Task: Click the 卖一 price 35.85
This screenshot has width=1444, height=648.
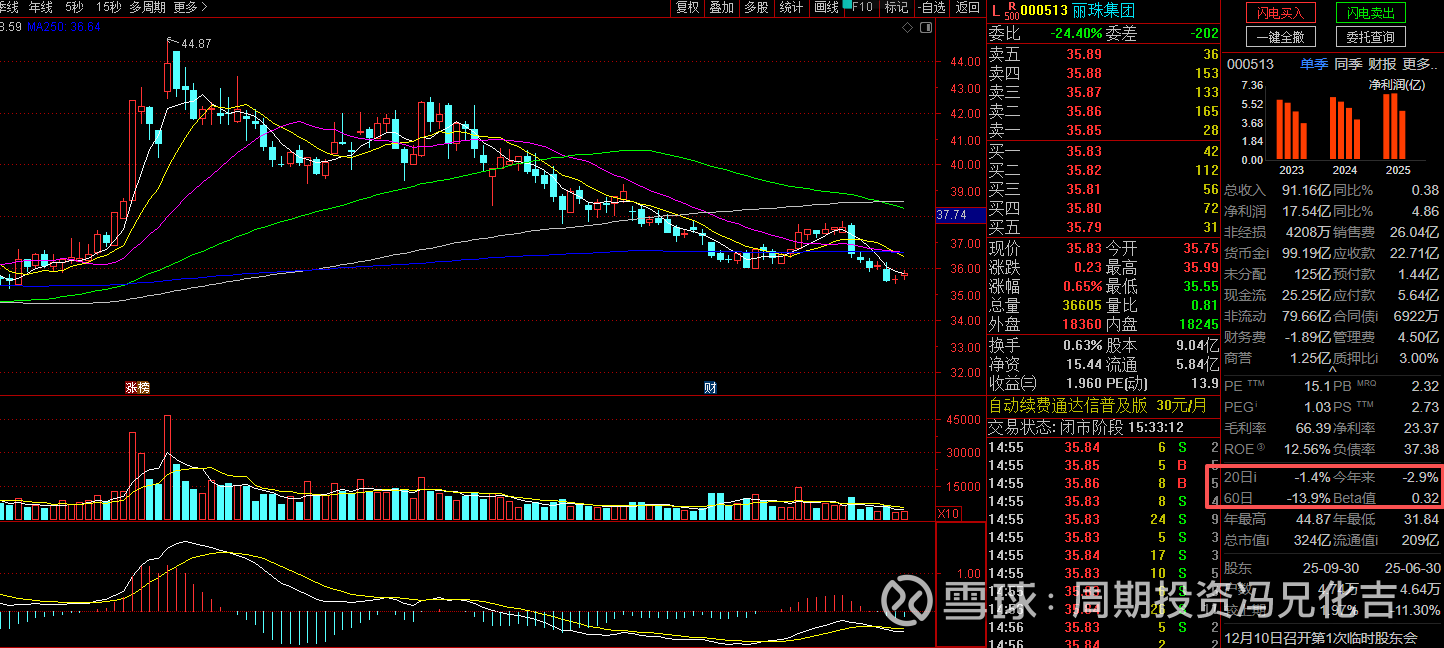Action: [x=1083, y=130]
